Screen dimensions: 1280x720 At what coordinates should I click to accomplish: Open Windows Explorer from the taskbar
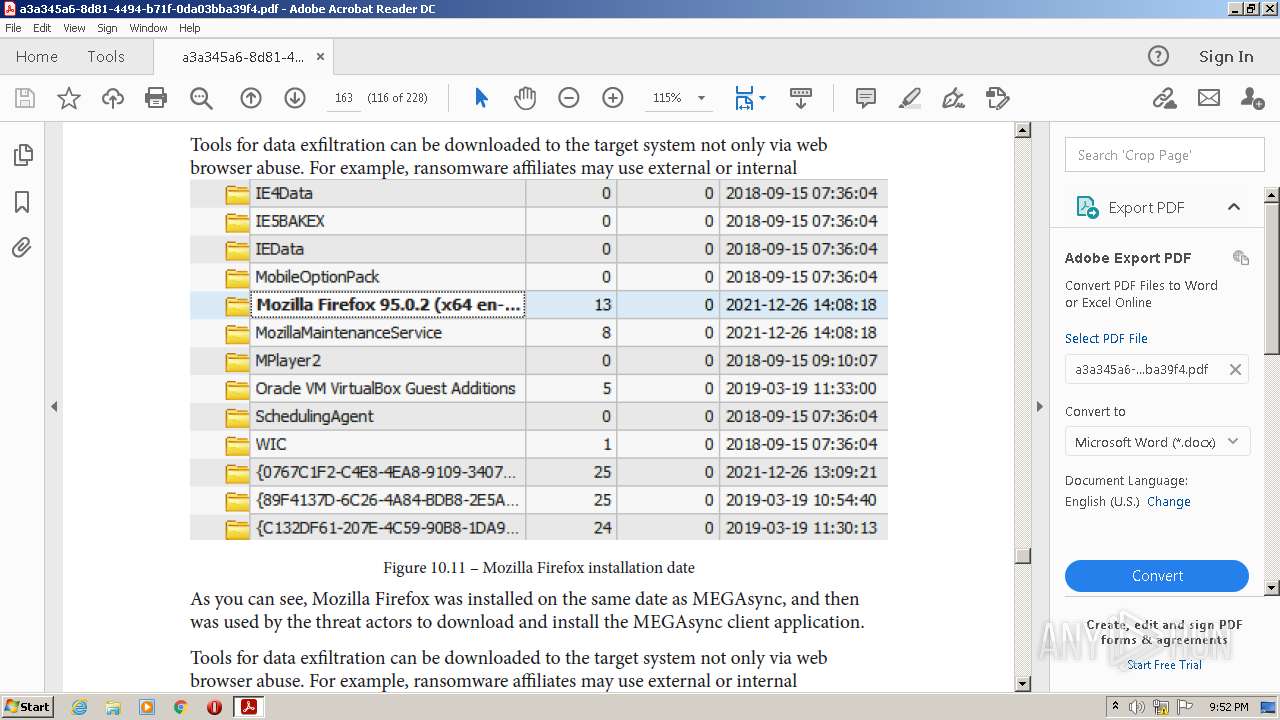tap(113, 707)
